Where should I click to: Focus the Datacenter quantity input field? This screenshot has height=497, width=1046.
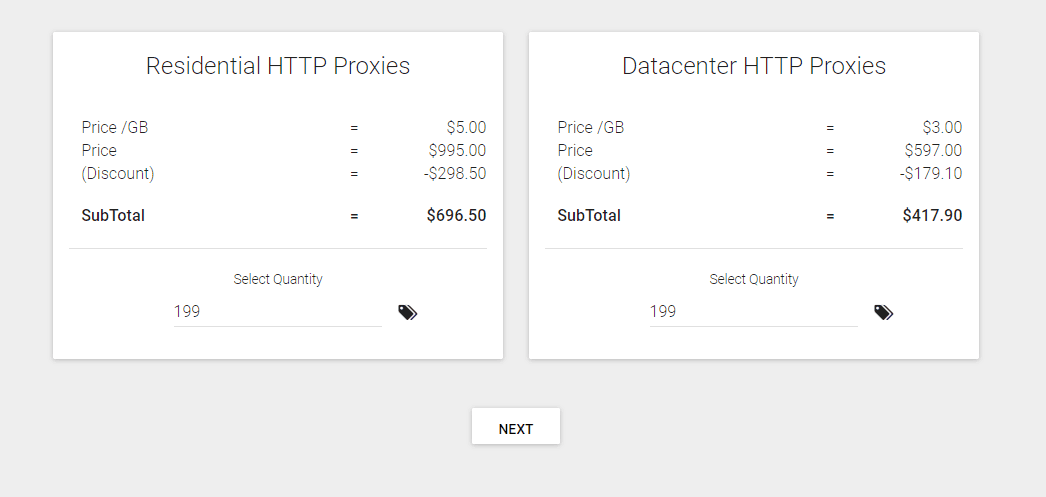coord(754,312)
